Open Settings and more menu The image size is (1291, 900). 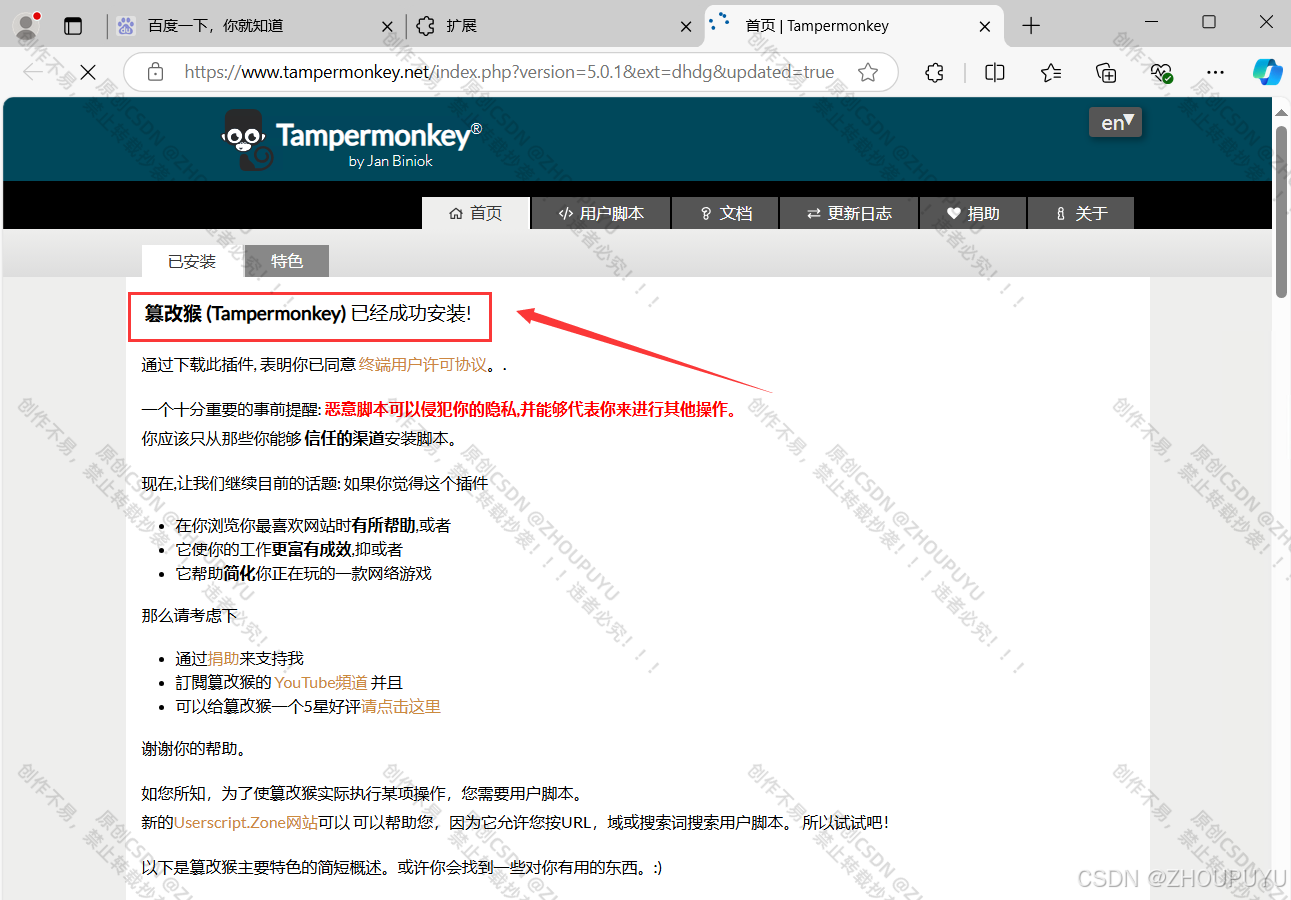pyautogui.click(x=1215, y=72)
